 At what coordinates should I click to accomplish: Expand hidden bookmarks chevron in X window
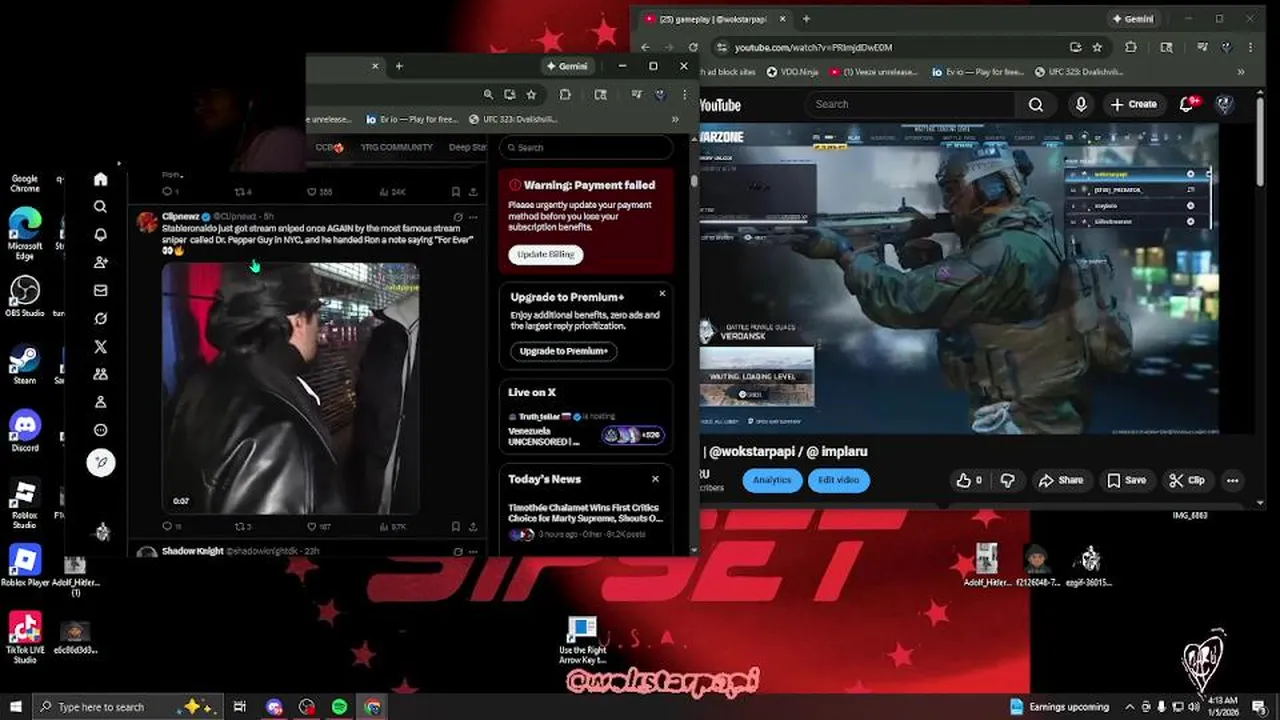click(x=675, y=119)
